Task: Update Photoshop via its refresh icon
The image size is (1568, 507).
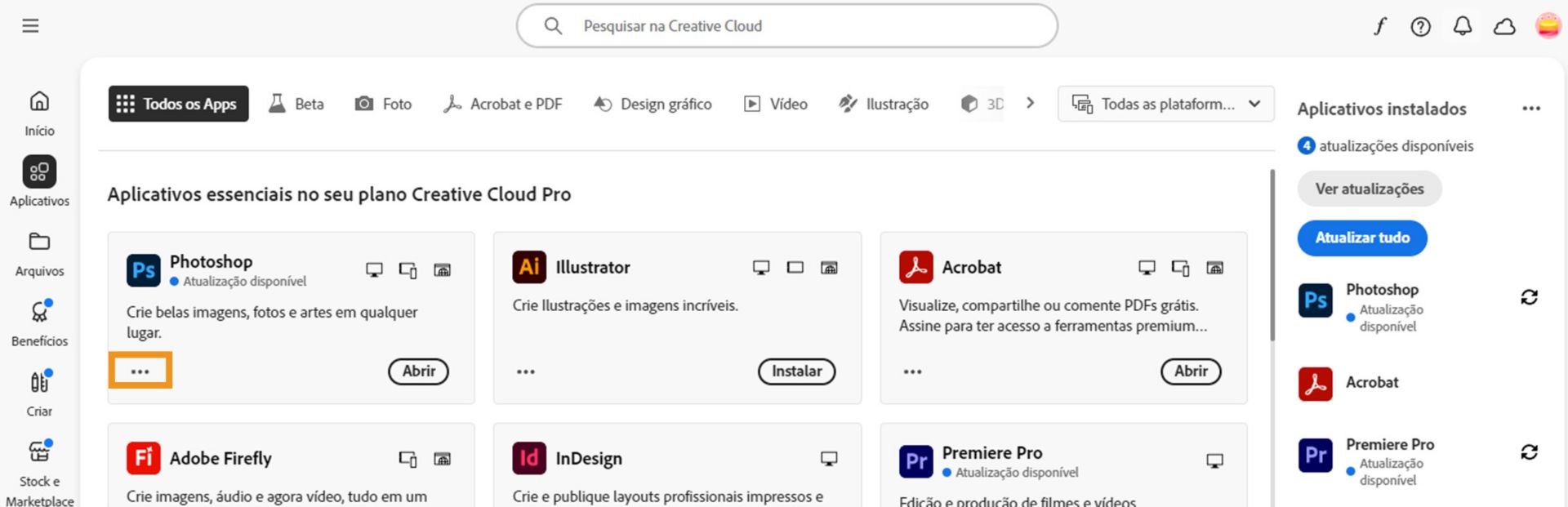Action: click(1530, 297)
